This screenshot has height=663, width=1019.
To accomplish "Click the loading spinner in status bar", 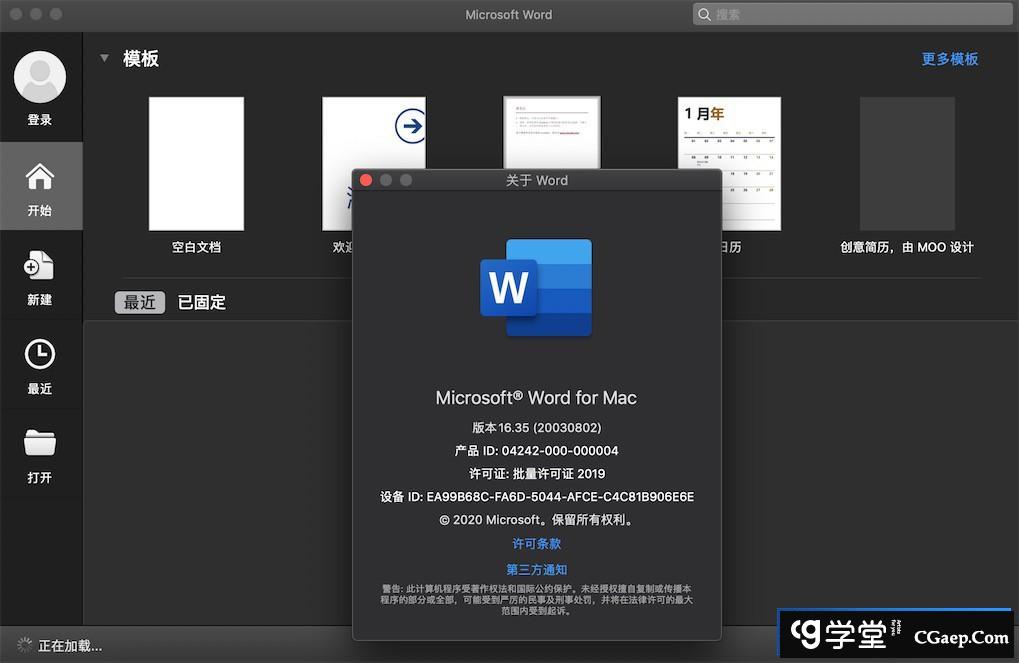I will tap(24, 645).
